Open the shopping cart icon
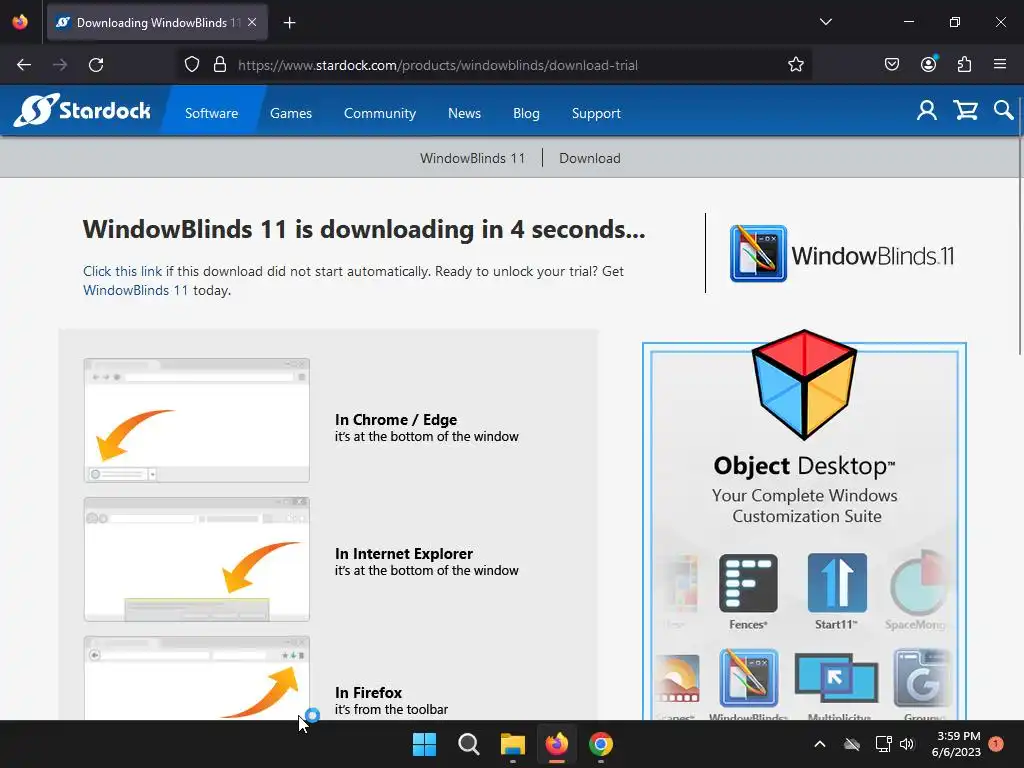Viewport: 1024px width, 768px height. click(x=965, y=110)
